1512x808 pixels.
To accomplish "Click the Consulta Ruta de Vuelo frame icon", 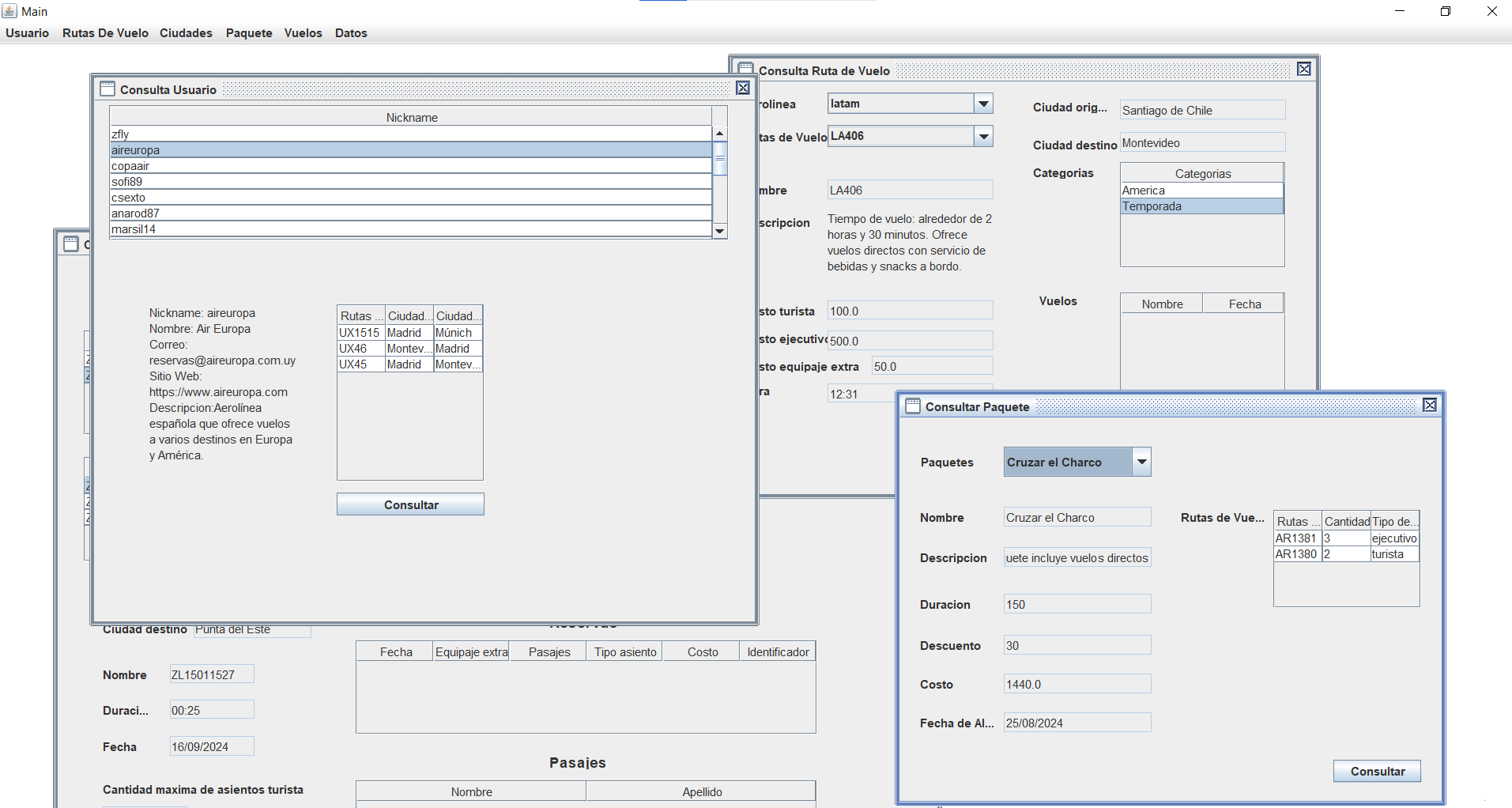I will tap(745, 69).
